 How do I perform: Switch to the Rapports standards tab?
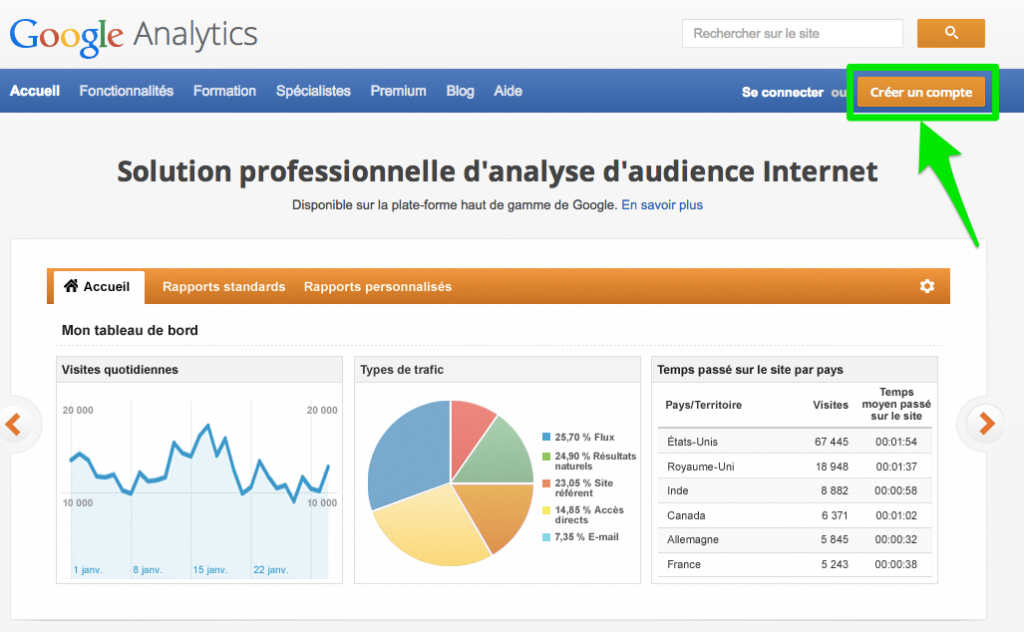(224, 287)
